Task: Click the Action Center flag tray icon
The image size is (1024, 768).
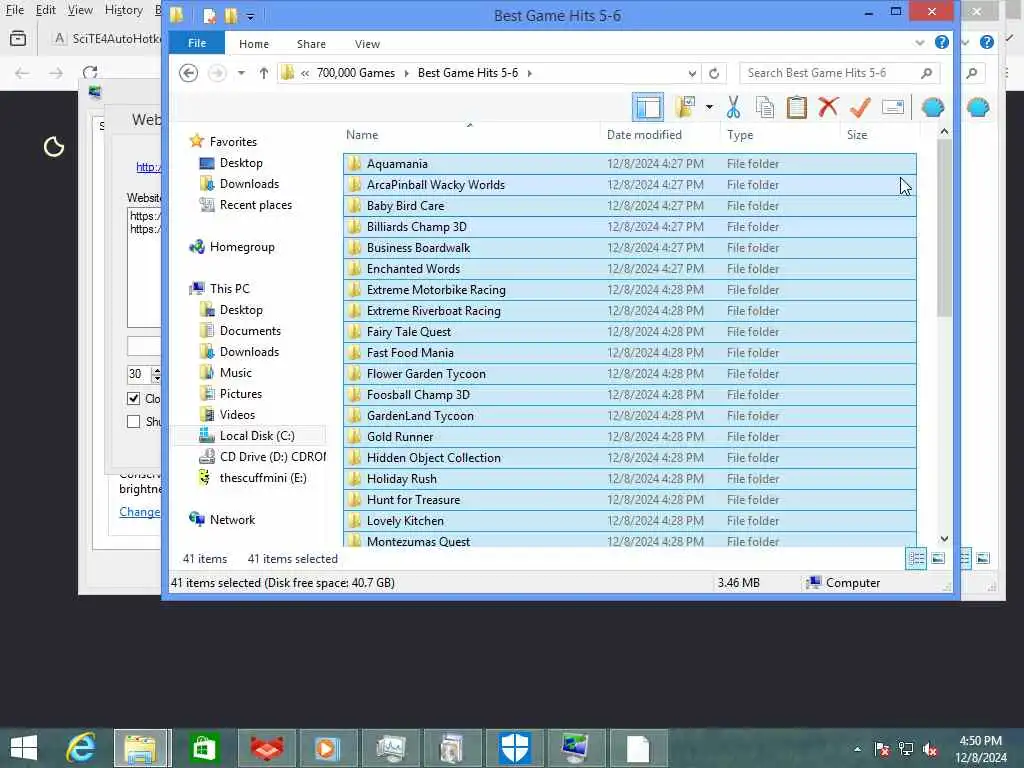Action: 882,749
